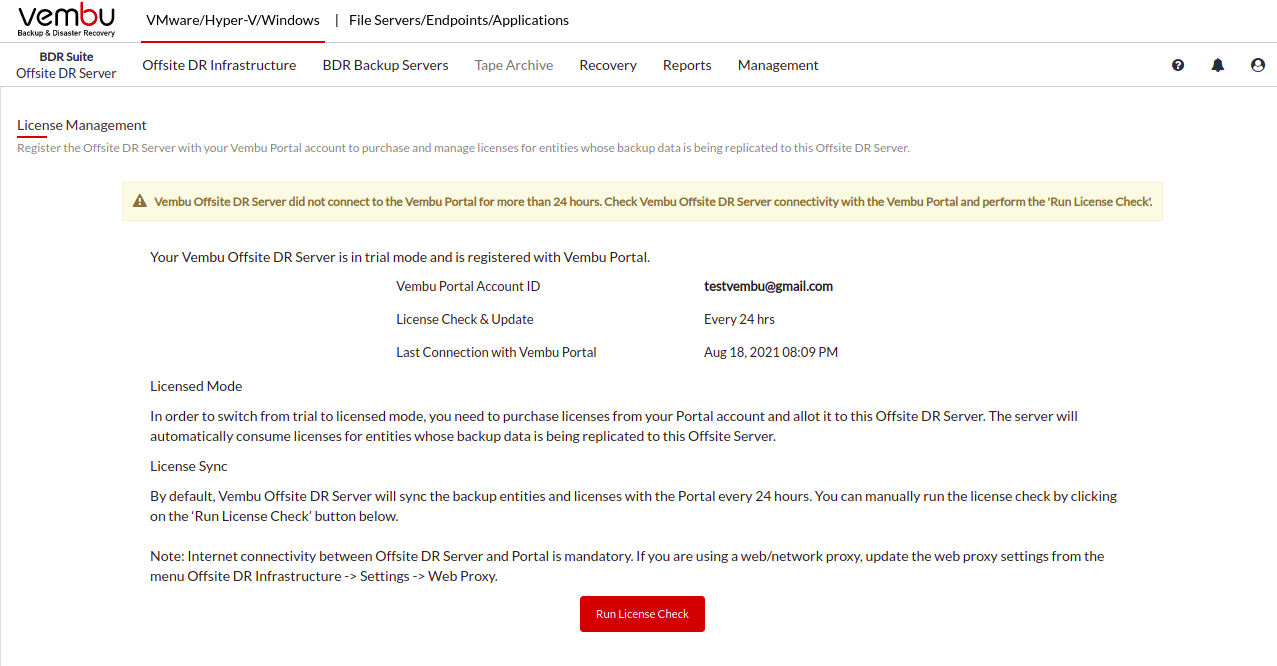The image size is (1277, 666).
Task: Open the Reports menu
Action: click(687, 65)
